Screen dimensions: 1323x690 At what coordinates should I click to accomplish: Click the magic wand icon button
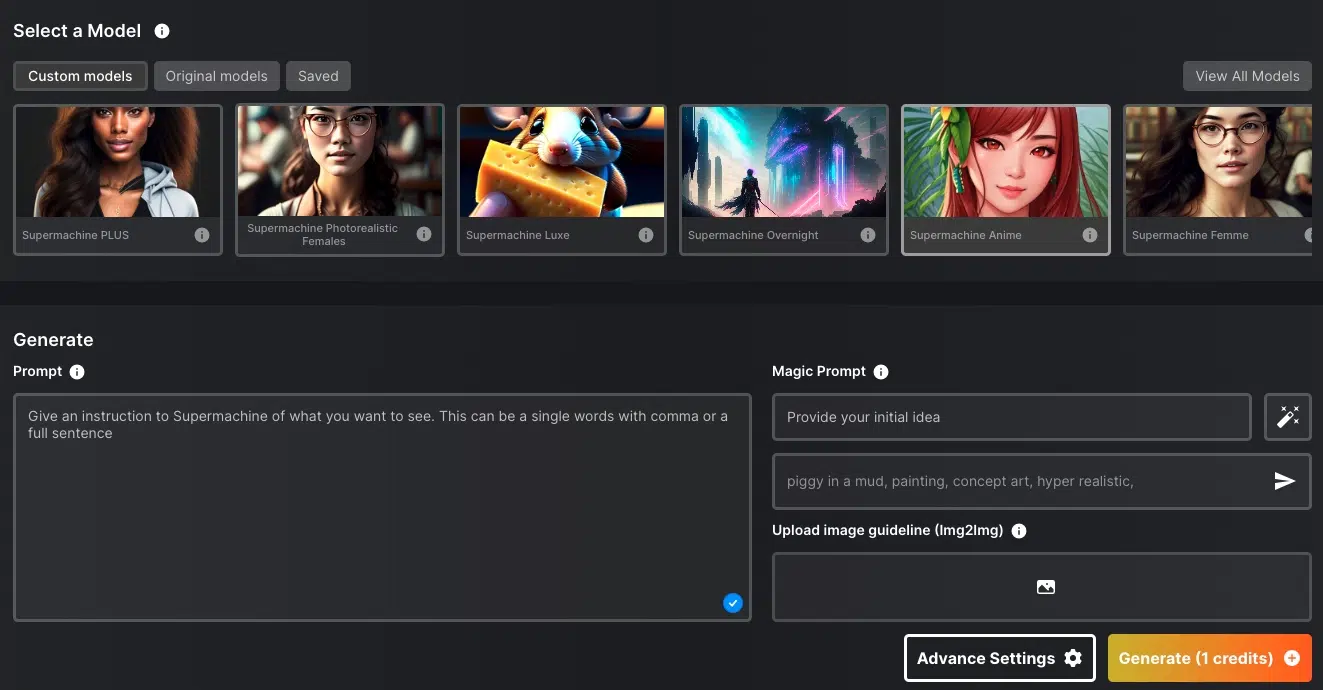1288,417
